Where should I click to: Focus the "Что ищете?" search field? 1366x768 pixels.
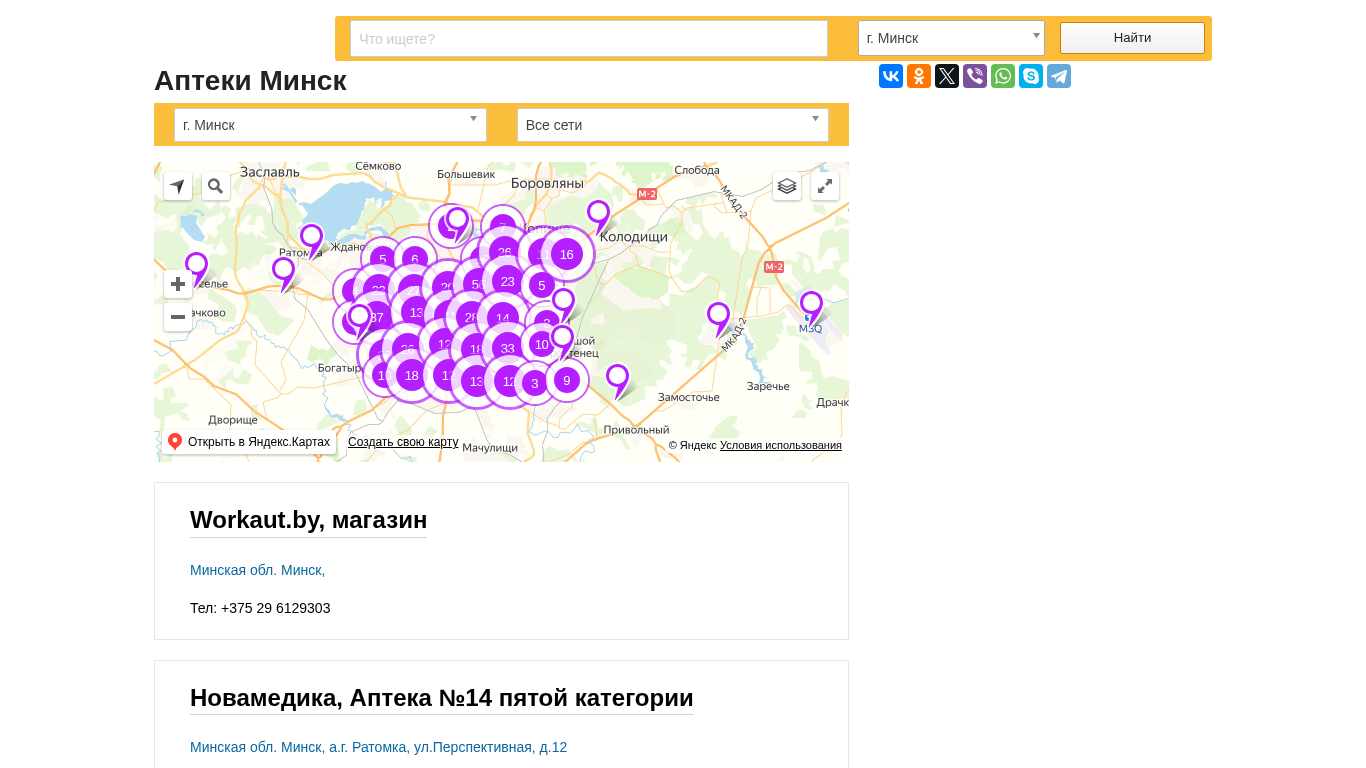[588, 39]
